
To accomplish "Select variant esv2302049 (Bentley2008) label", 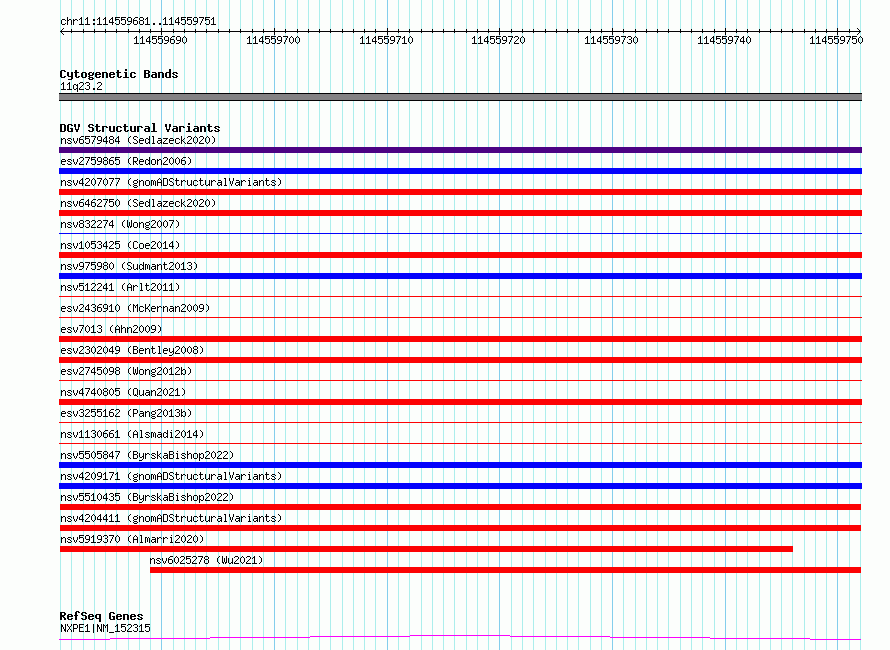I will pos(132,350).
